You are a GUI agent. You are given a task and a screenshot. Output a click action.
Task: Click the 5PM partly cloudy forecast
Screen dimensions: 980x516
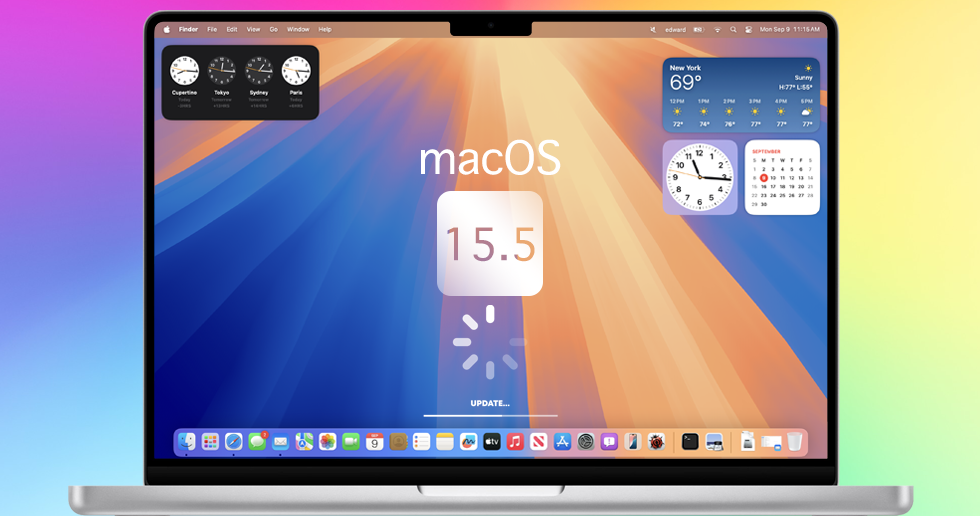point(807,112)
